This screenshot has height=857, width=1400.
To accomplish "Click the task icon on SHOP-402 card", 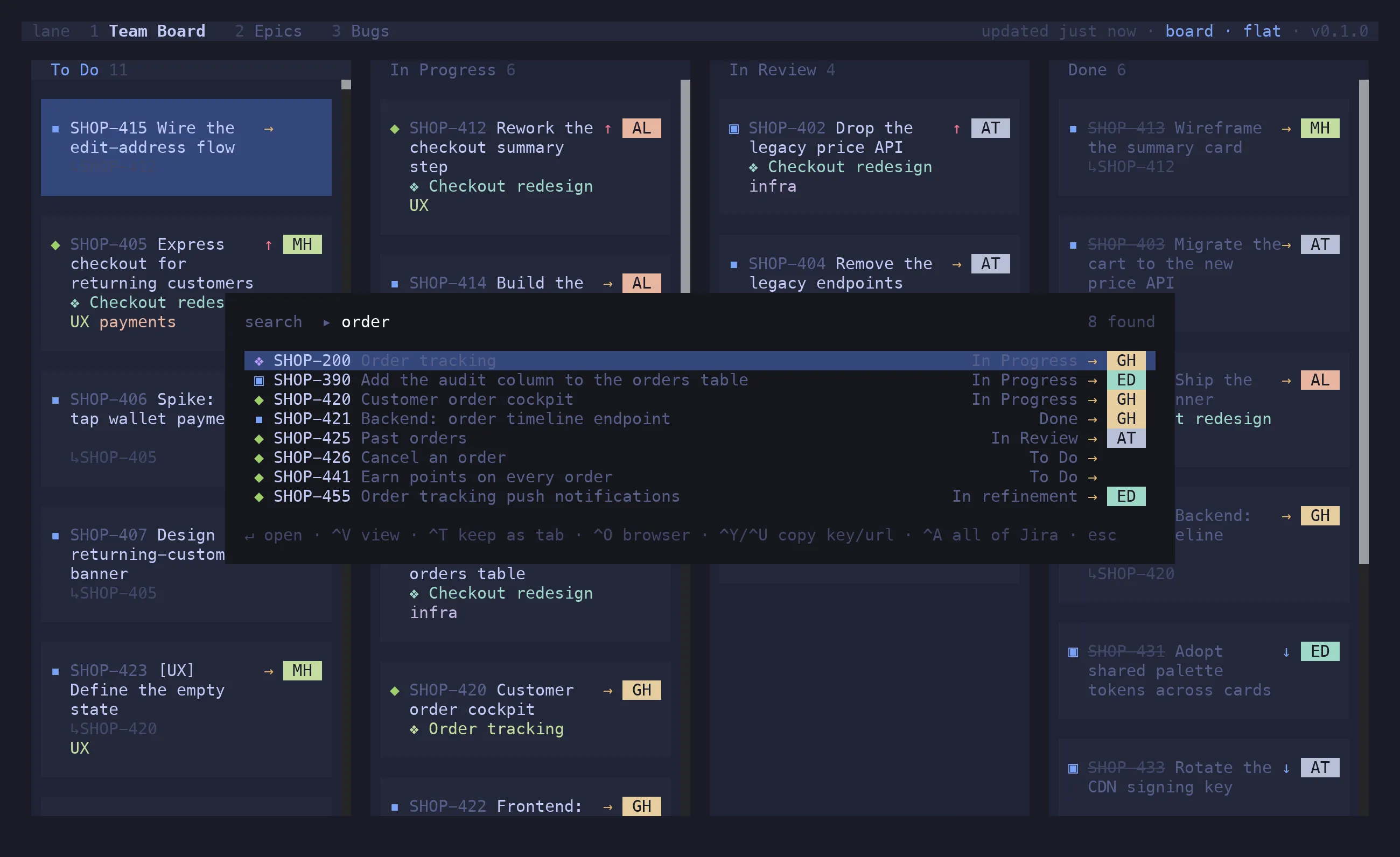I will [733, 128].
